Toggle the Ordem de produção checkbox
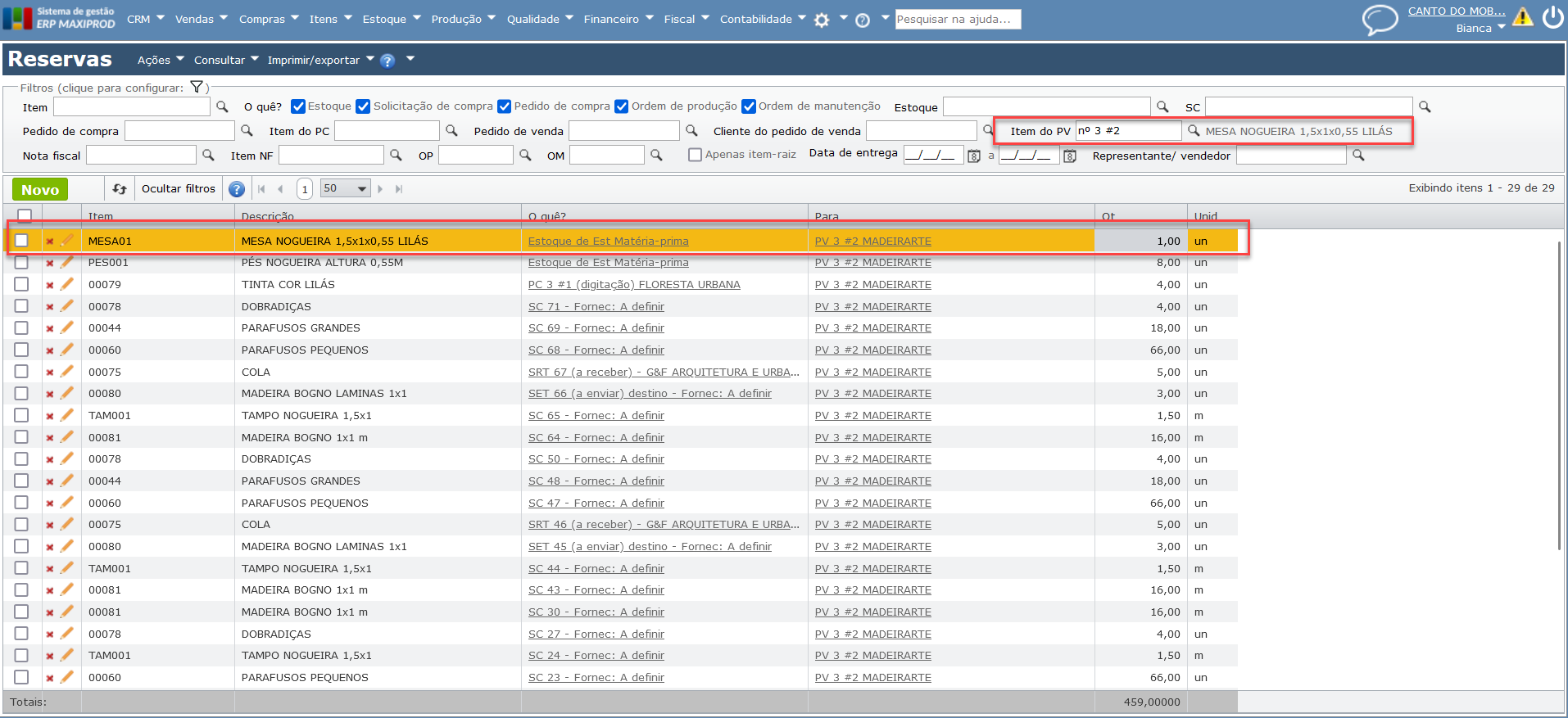 (622, 106)
